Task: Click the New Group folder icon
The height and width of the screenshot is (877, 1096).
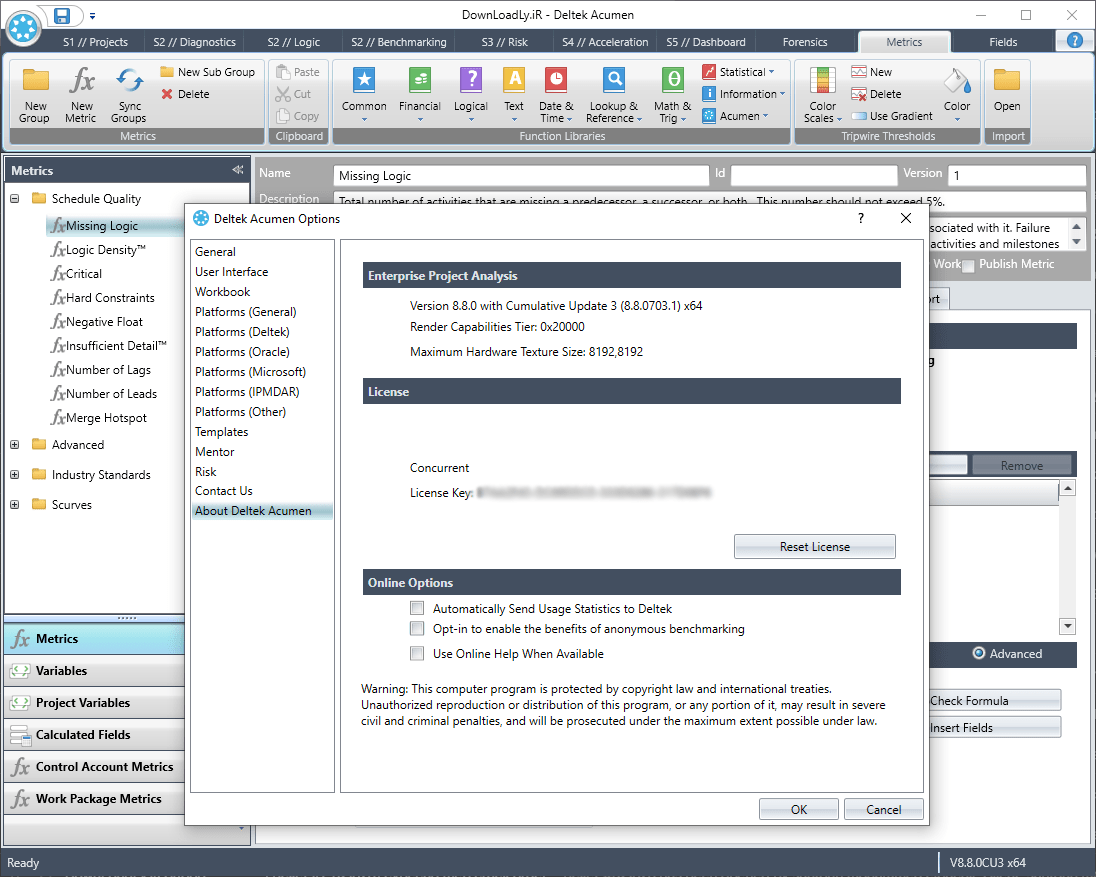Action: [x=35, y=82]
